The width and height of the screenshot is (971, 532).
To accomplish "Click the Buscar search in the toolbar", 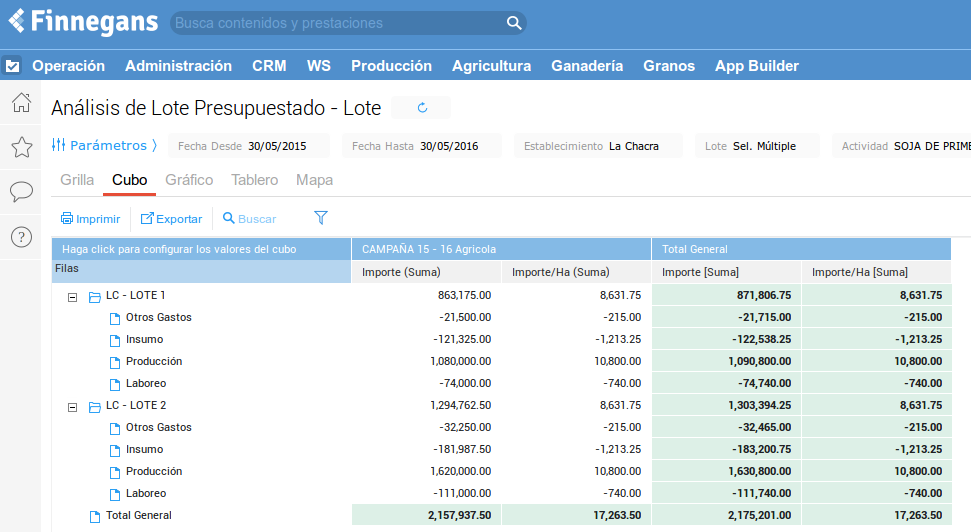I will pyautogui.click(x=249, y=219).
